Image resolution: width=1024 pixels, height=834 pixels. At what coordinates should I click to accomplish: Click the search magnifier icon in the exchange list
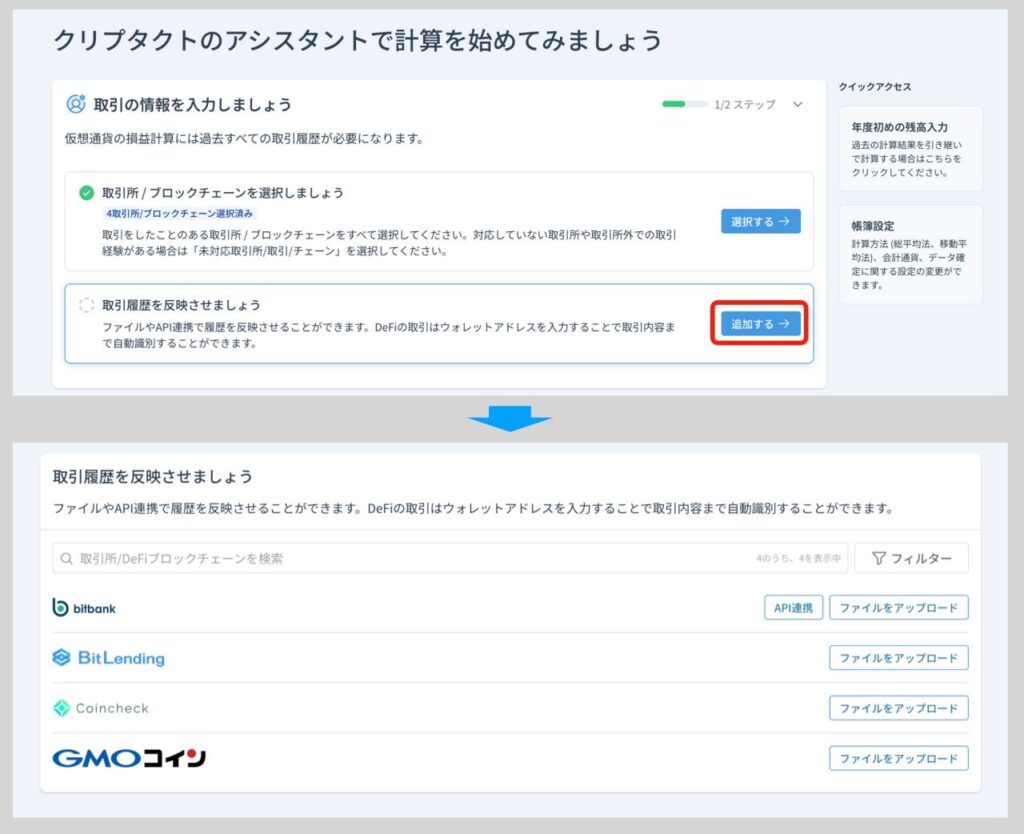coord(65,557)
